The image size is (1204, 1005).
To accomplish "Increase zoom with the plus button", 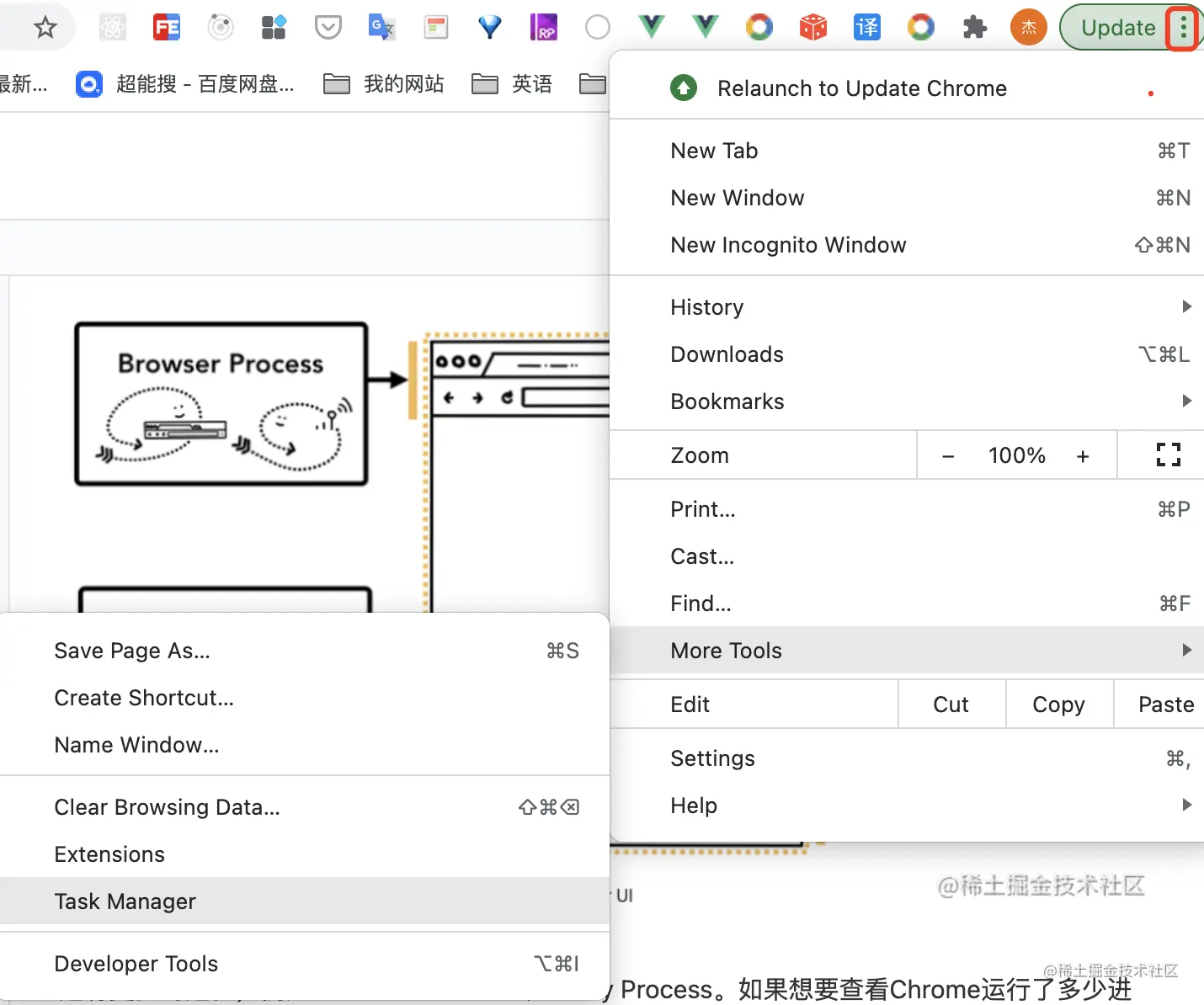I will pos(1083,456).
